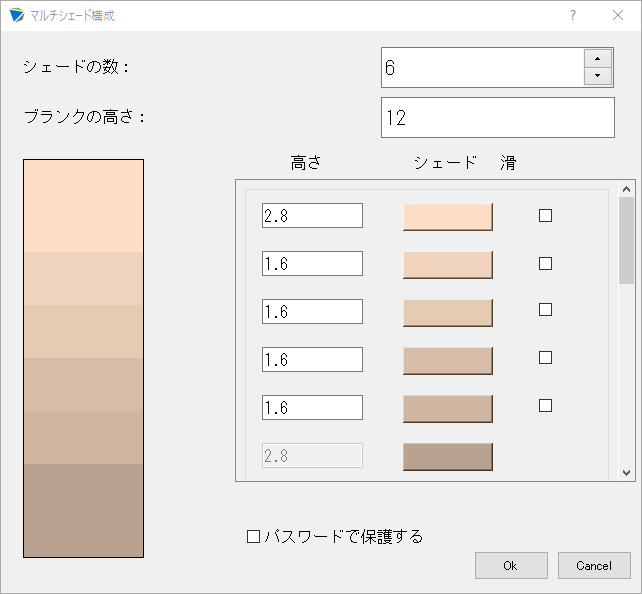Click the 滑 column header
This screenshot has width=642, height=594.
coord(508,163)
